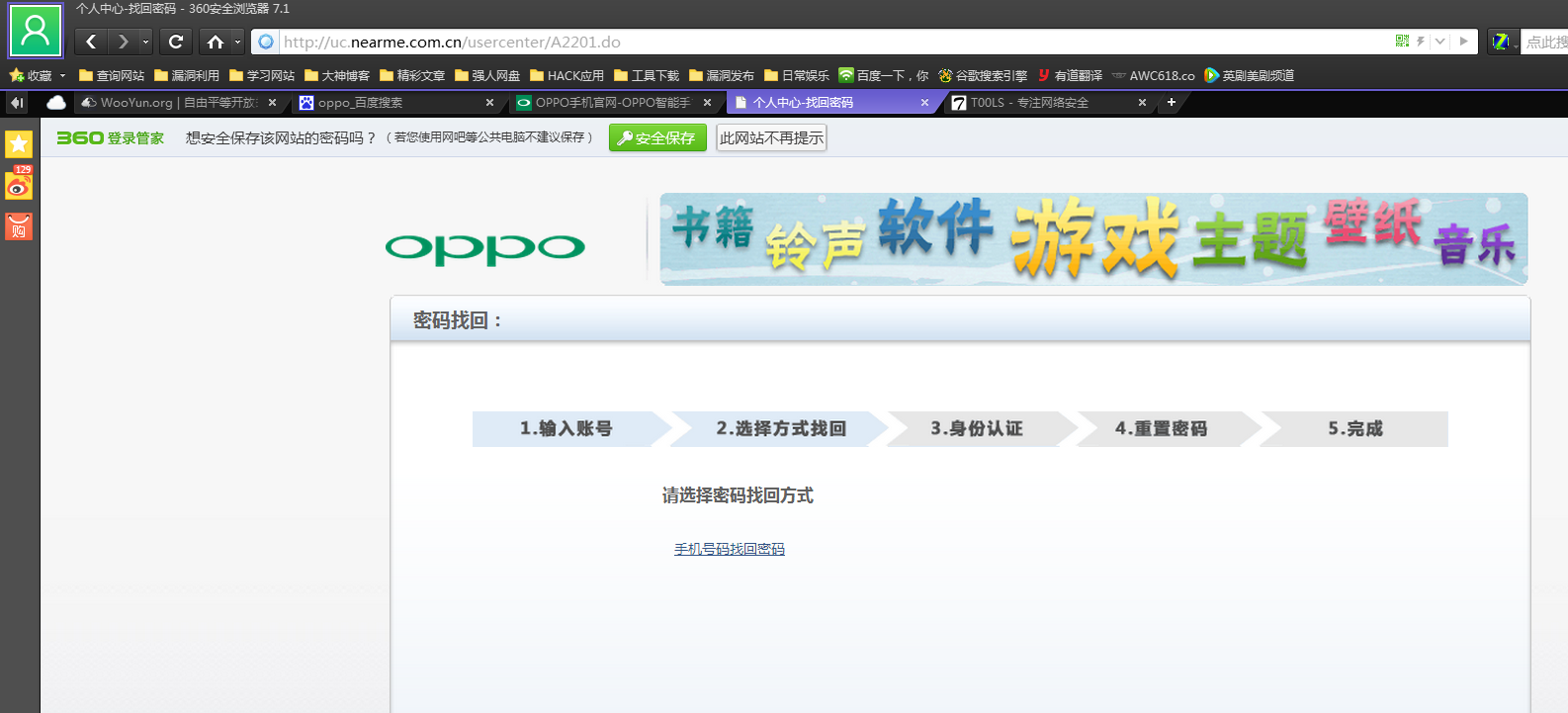Screen dimensions: 1568x713
Task: Go to the browser home page
Action: (215, 42)
